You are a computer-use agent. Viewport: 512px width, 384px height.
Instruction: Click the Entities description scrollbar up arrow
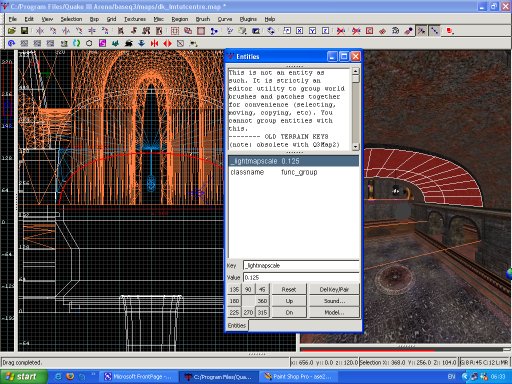(355, 71)
